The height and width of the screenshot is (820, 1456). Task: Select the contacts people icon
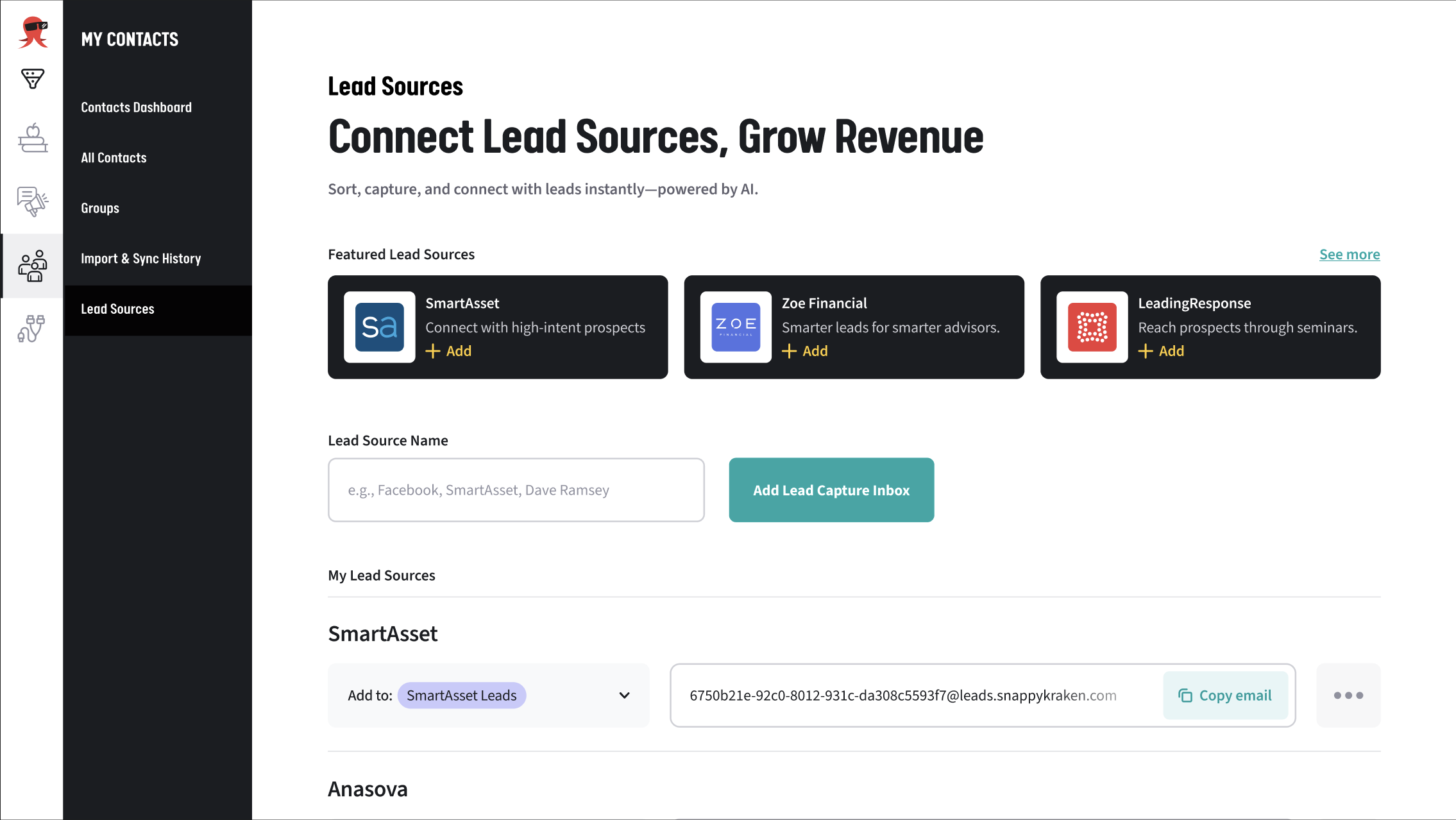pyautogui.click(x=33, y=266)
